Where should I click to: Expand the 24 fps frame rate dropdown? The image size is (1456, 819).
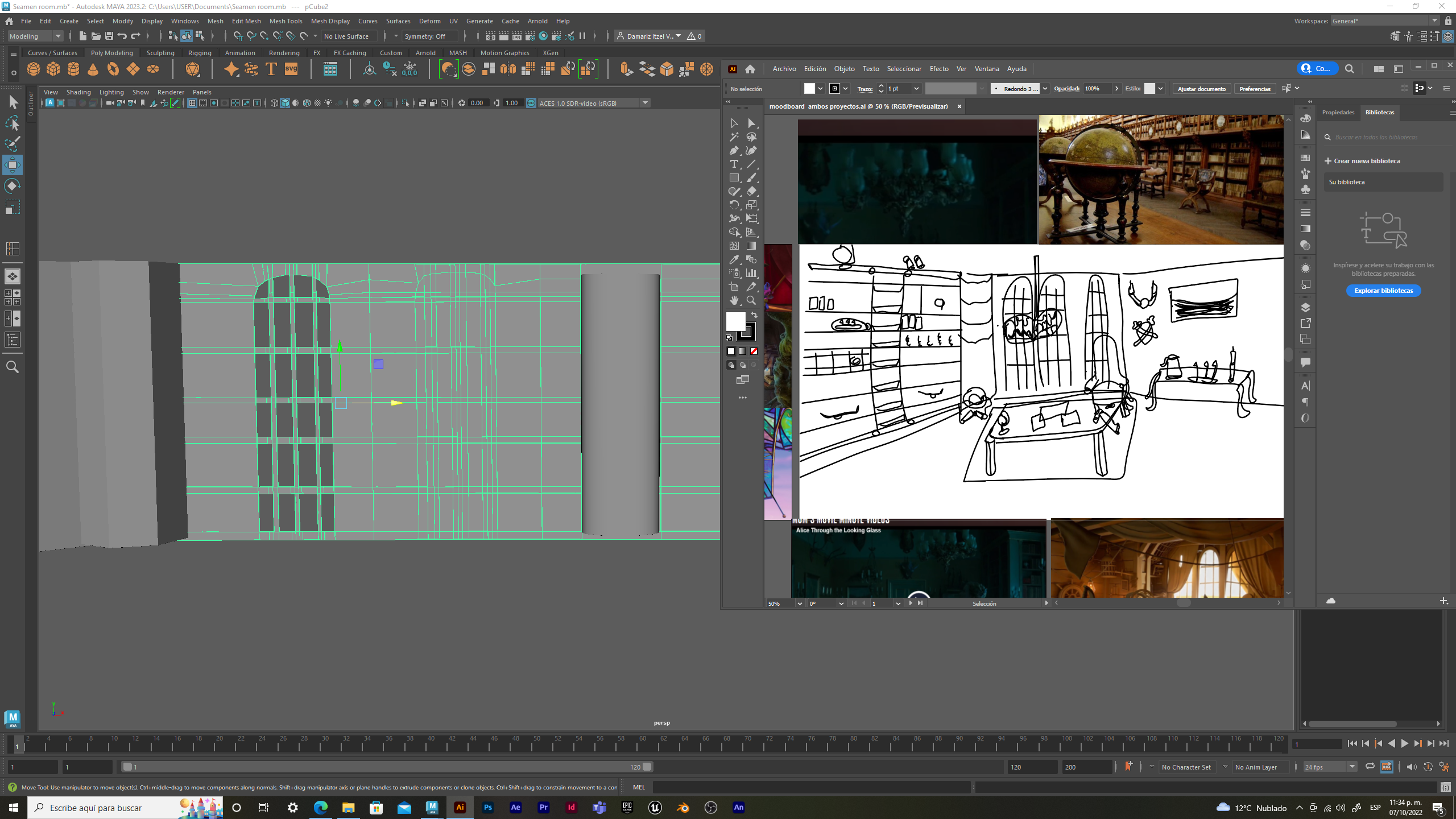point(1352,767)
